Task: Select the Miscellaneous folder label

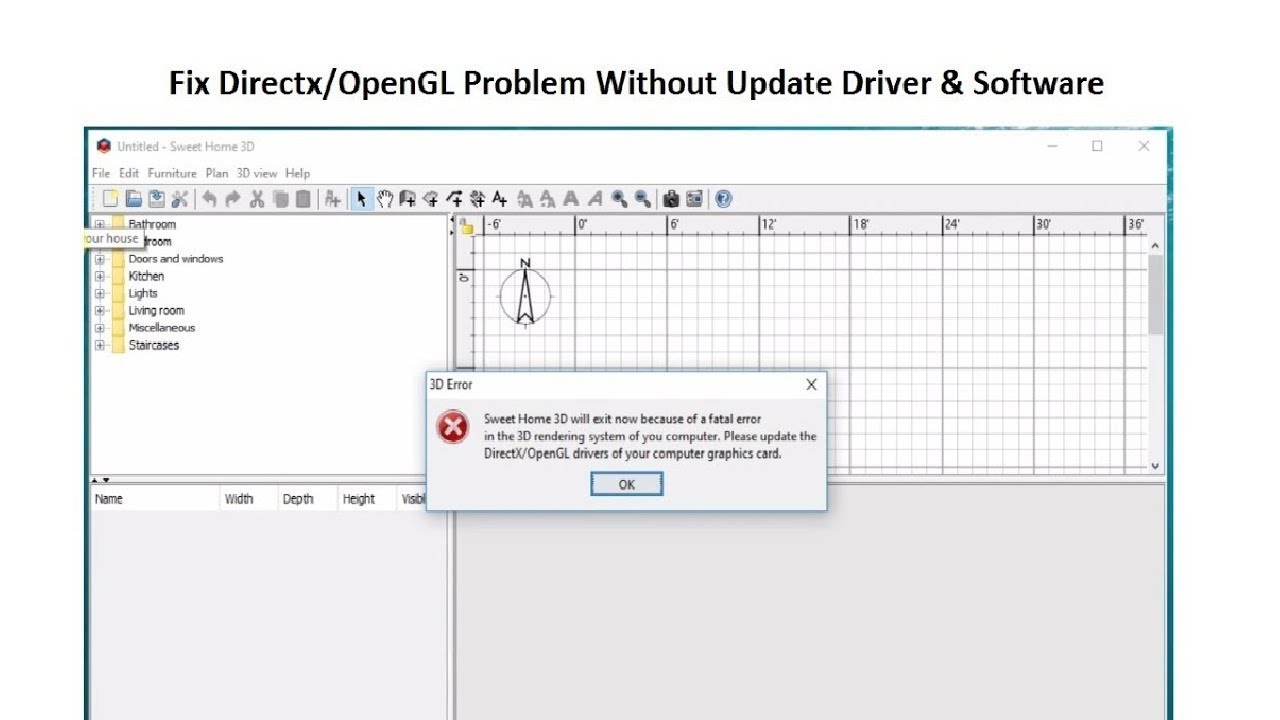Action: click(162, 328)
